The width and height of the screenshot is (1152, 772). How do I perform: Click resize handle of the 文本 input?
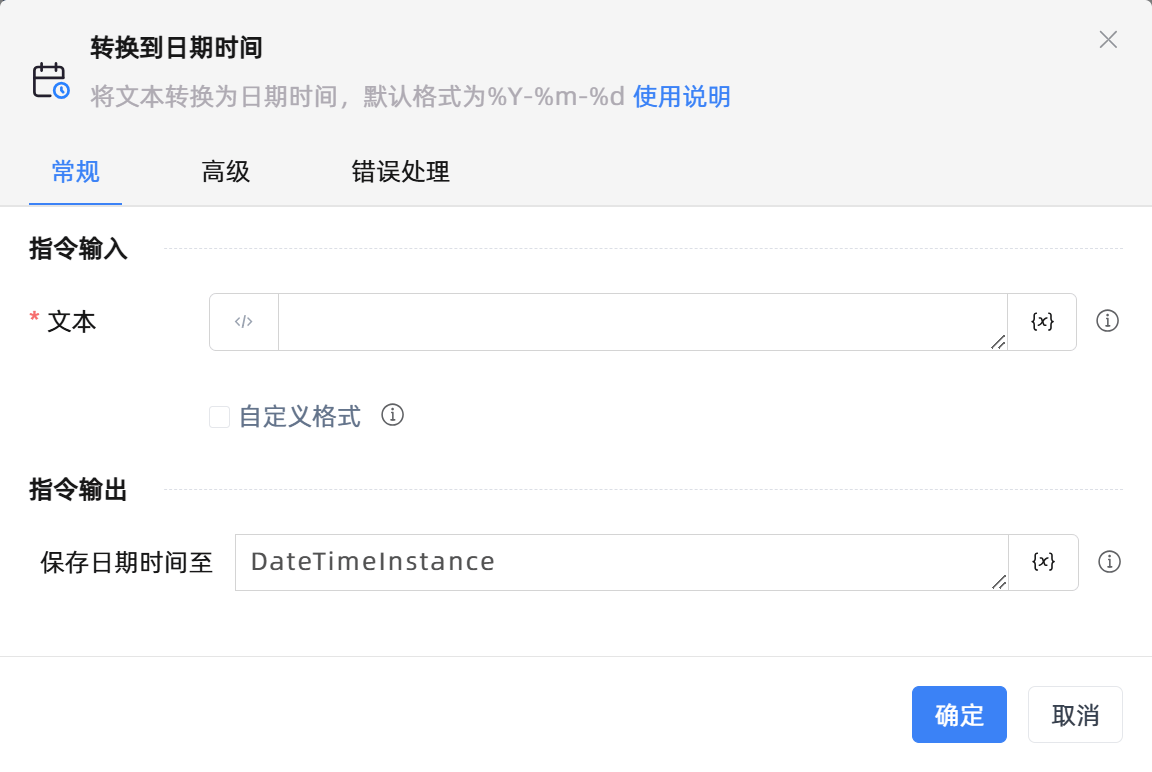(998, 342)
